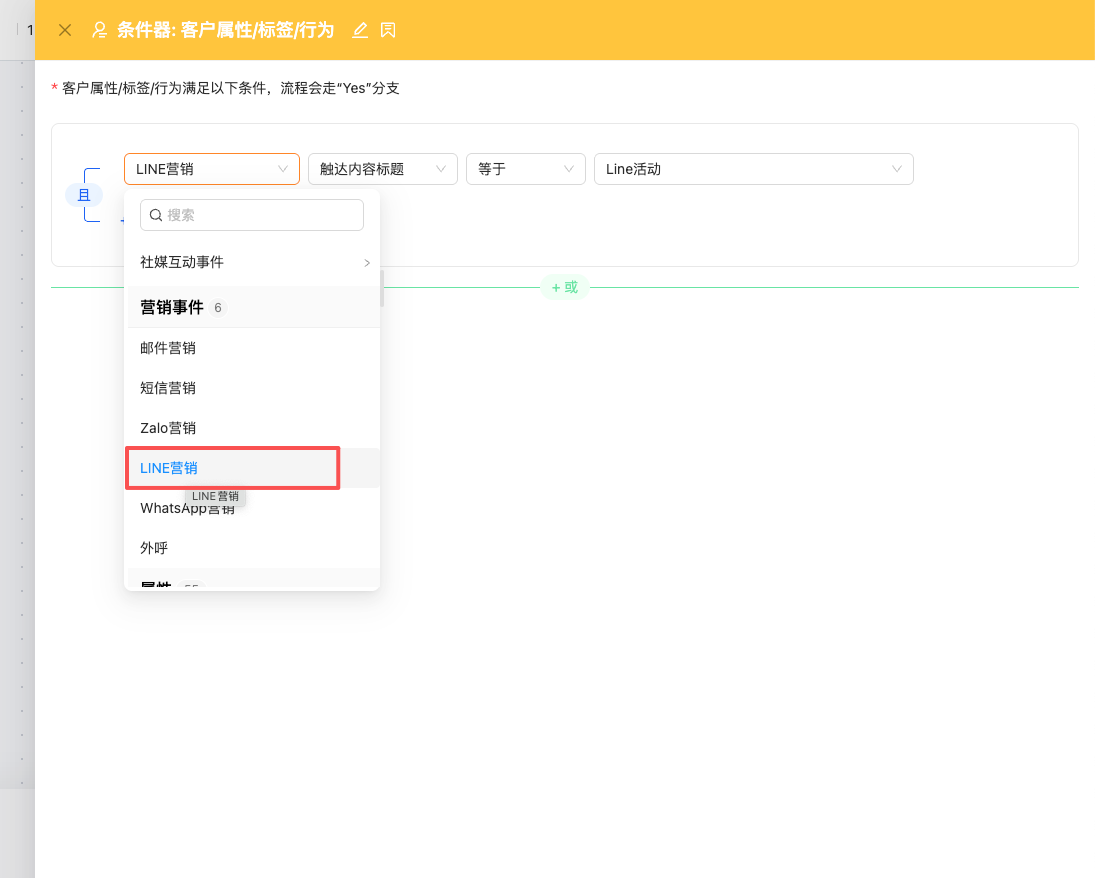Toggle the 且 logic badge
The height and width of the screenshot is (878, 1095).
tap(84, 195)
